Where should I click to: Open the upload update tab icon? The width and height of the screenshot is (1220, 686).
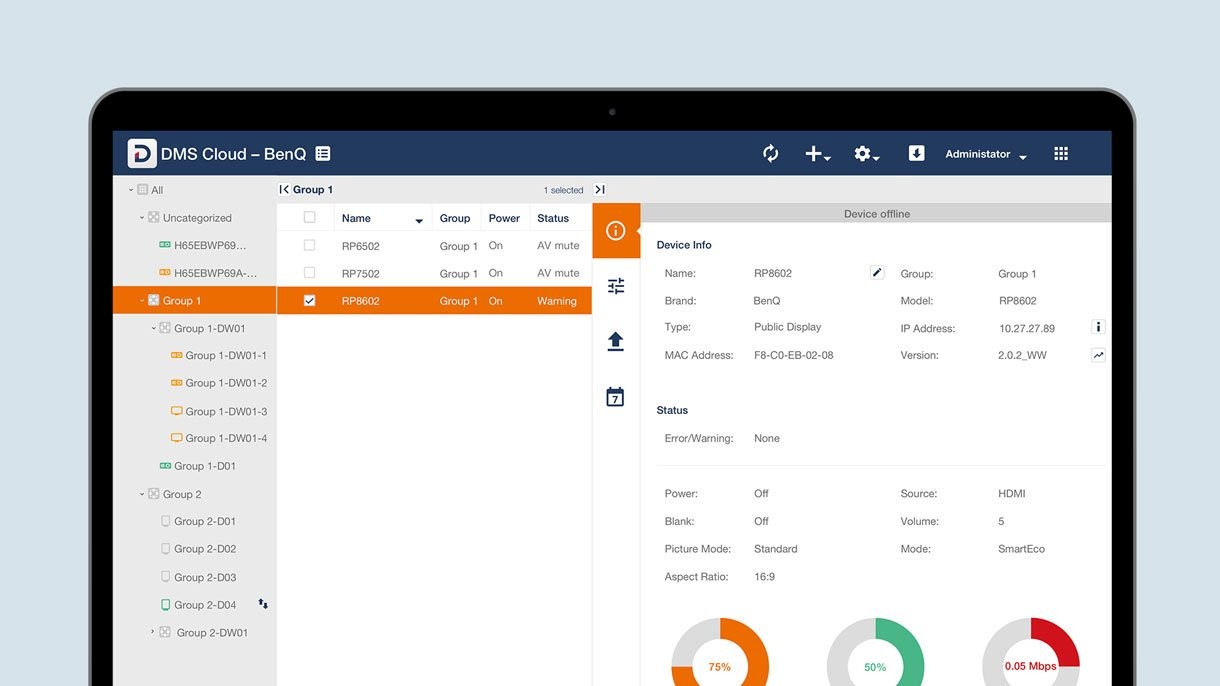(616, 342)
